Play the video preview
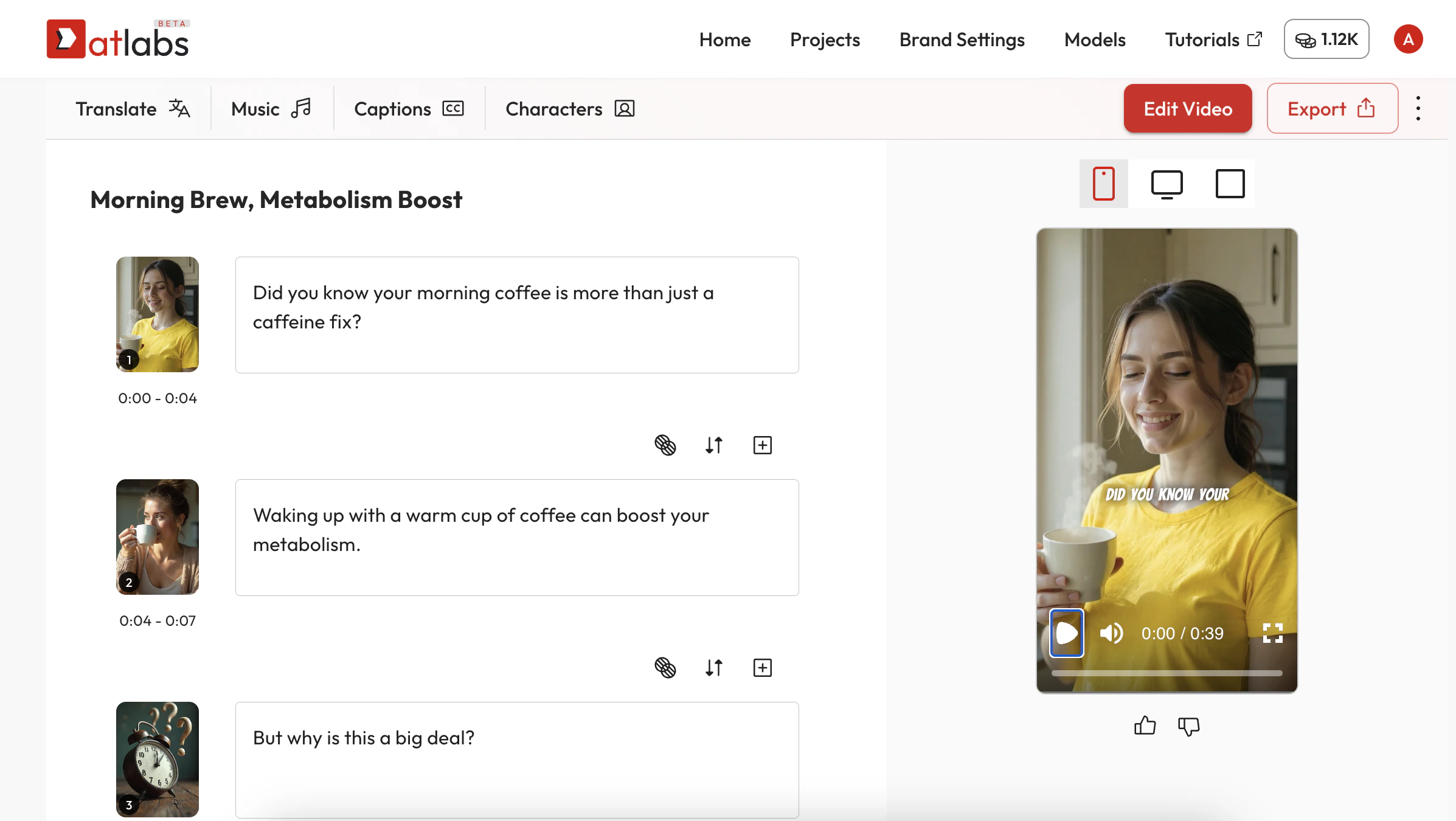Viewport: 1456px width, 821px height. click(x=1066, y=633)
